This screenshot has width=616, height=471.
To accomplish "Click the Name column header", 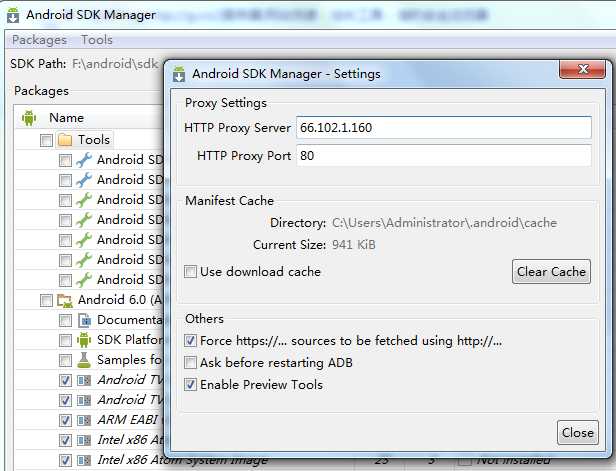I will [66, 118].
